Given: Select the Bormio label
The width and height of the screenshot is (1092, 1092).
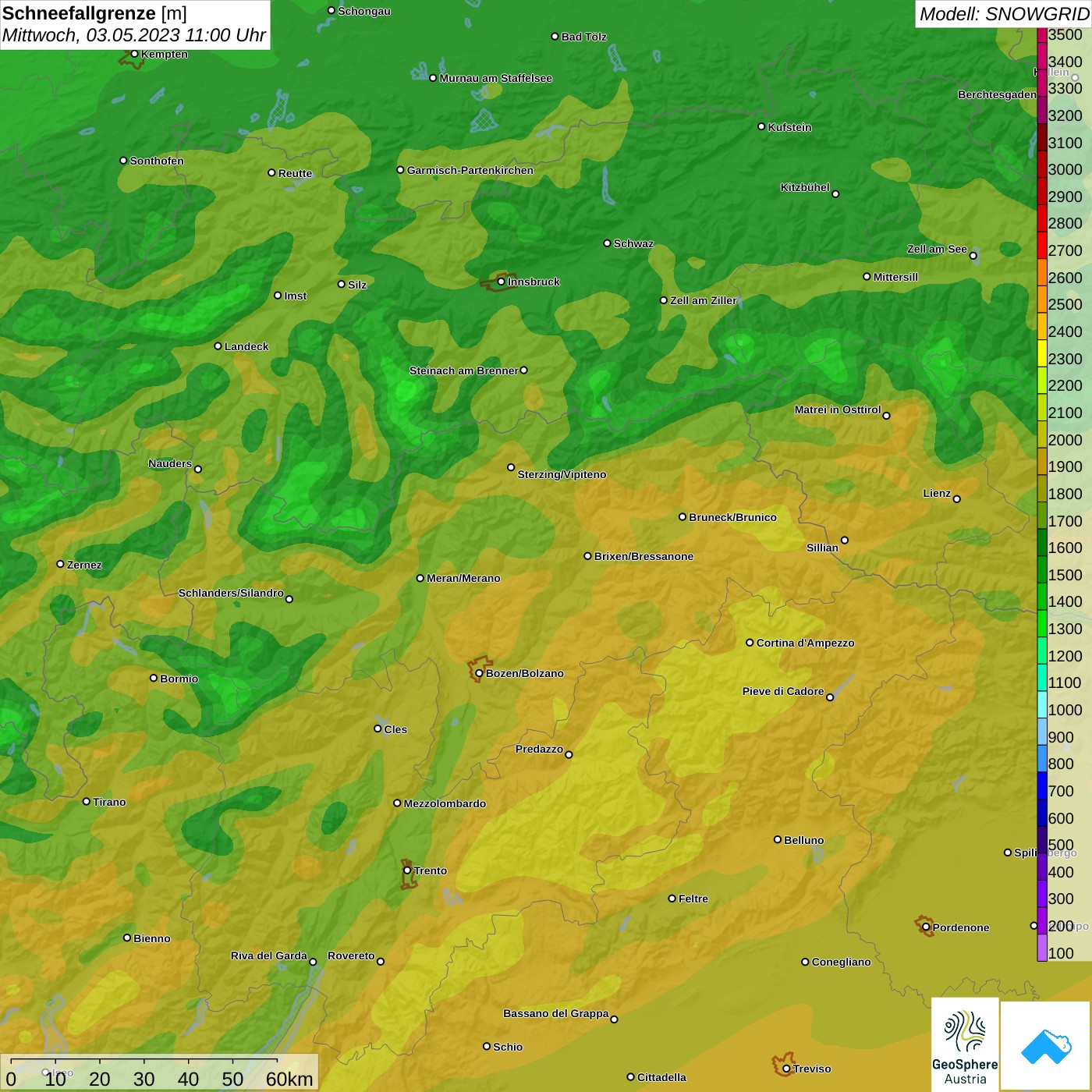Looking at the screenshot, I should tap(179, 679).
